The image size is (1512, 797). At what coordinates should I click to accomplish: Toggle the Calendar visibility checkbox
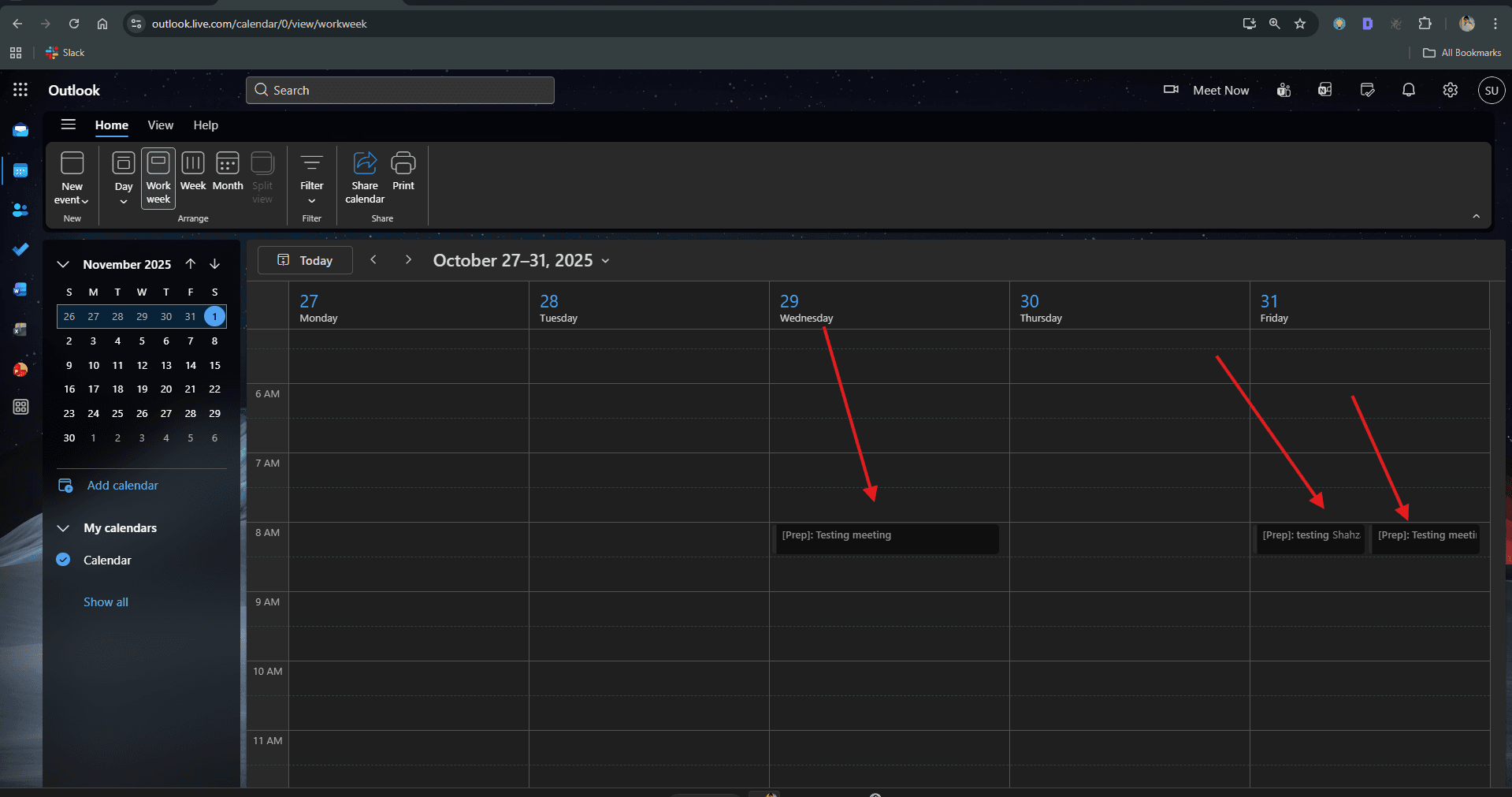click(64, 560)
